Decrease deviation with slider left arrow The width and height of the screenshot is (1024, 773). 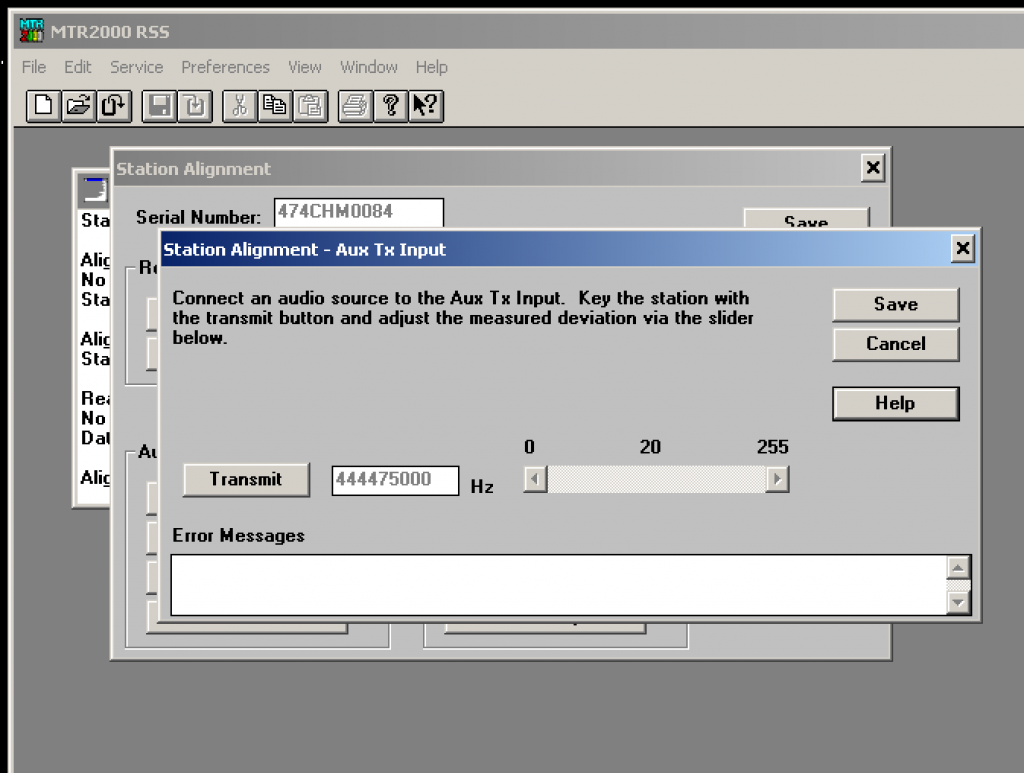click(535, 479)
